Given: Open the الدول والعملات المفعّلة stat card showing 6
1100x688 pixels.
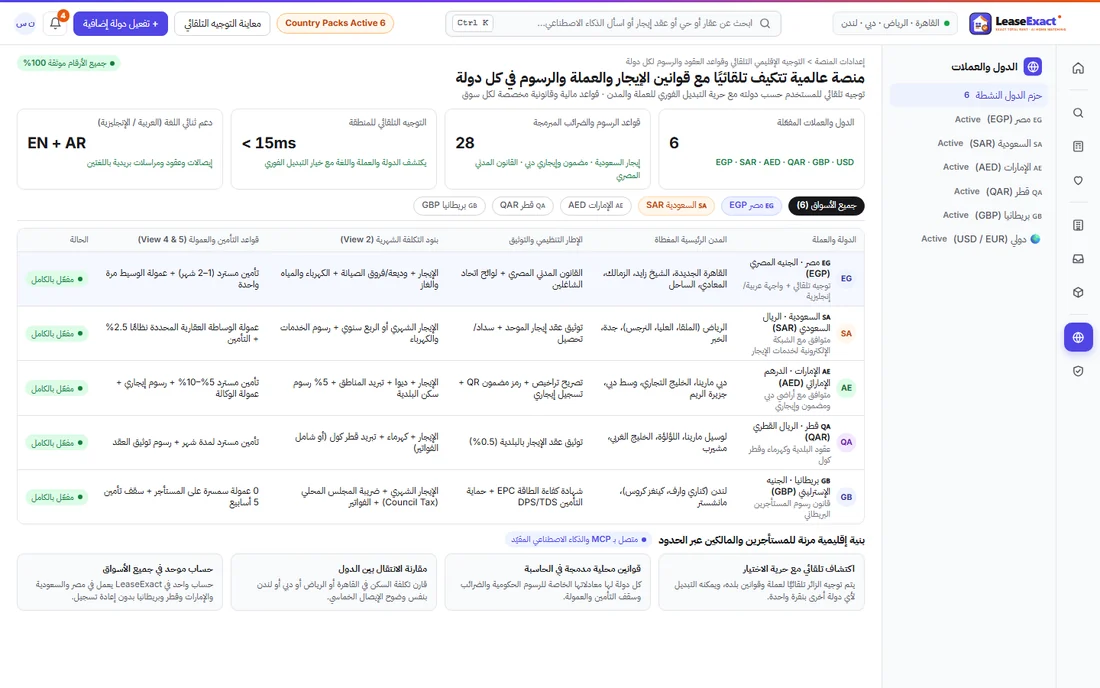Looking at the screenshot, I should [x=761, y=149].
